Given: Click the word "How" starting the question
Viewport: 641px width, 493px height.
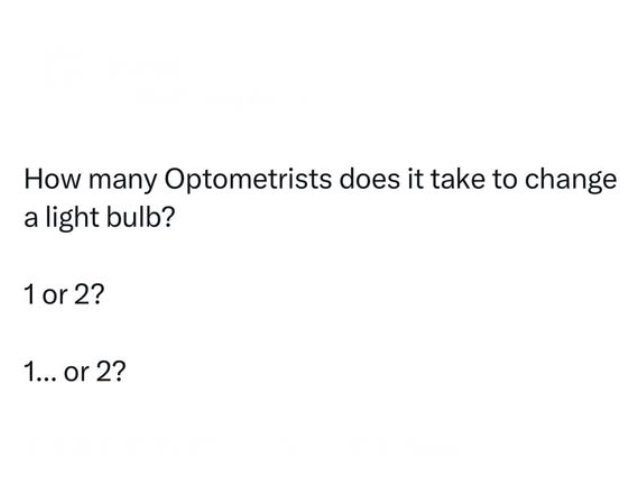Looking at the screenshot, I should coord(49,182).
